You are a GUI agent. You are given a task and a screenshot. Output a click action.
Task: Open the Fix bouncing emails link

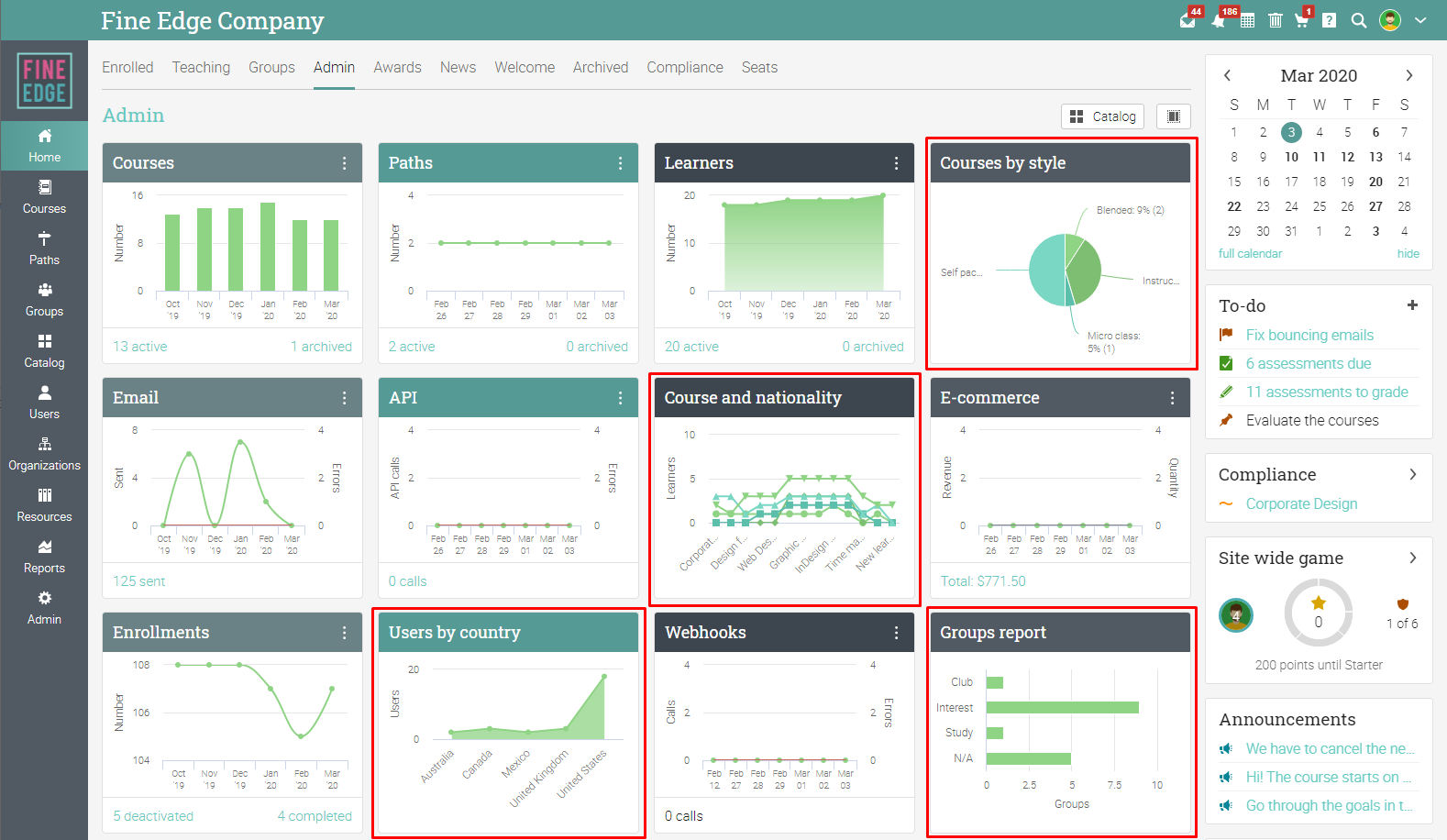[1309, 335]
